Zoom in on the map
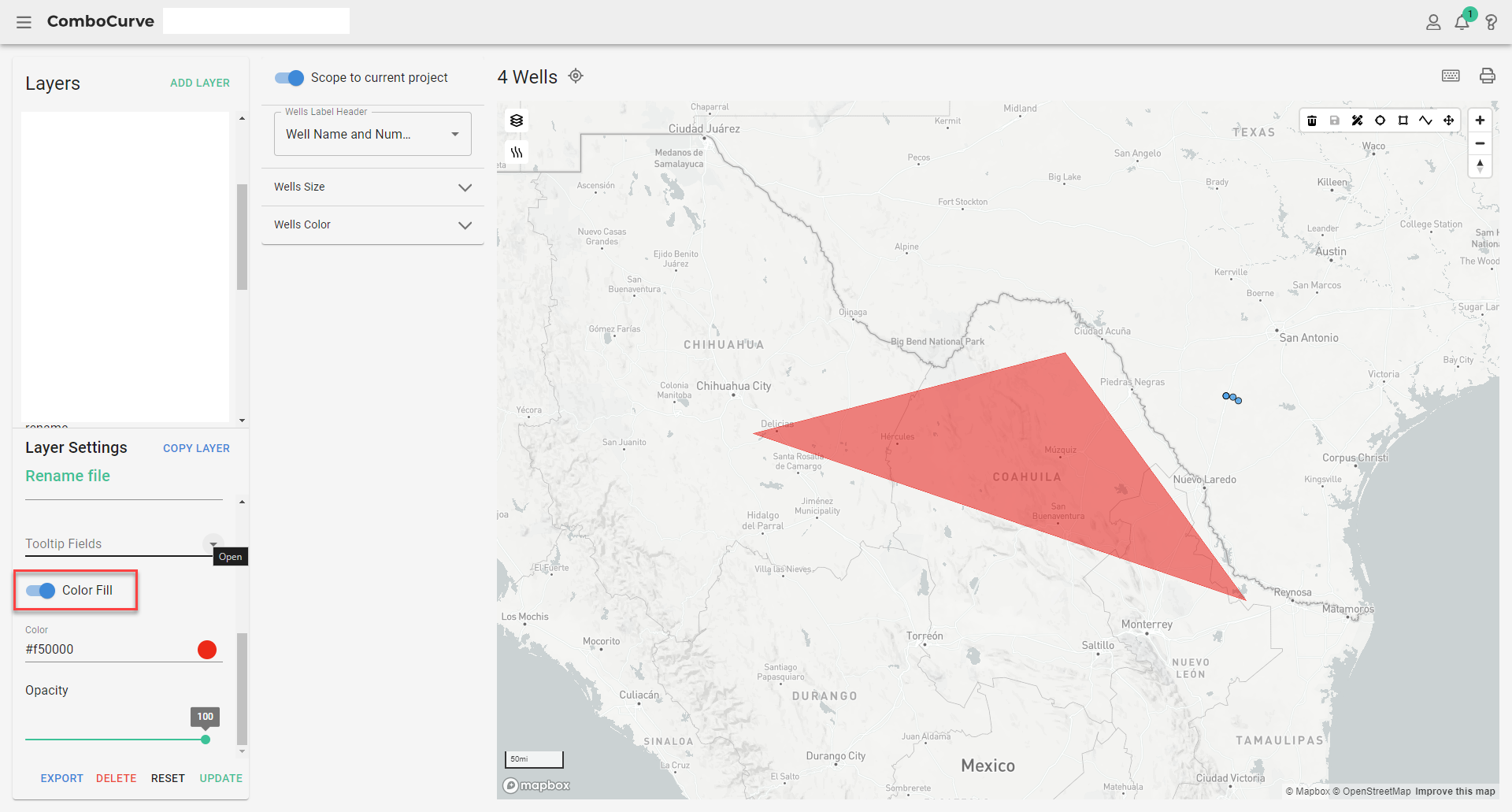Viewport: 1512px width, 812px height. (x=1480, y=121)
